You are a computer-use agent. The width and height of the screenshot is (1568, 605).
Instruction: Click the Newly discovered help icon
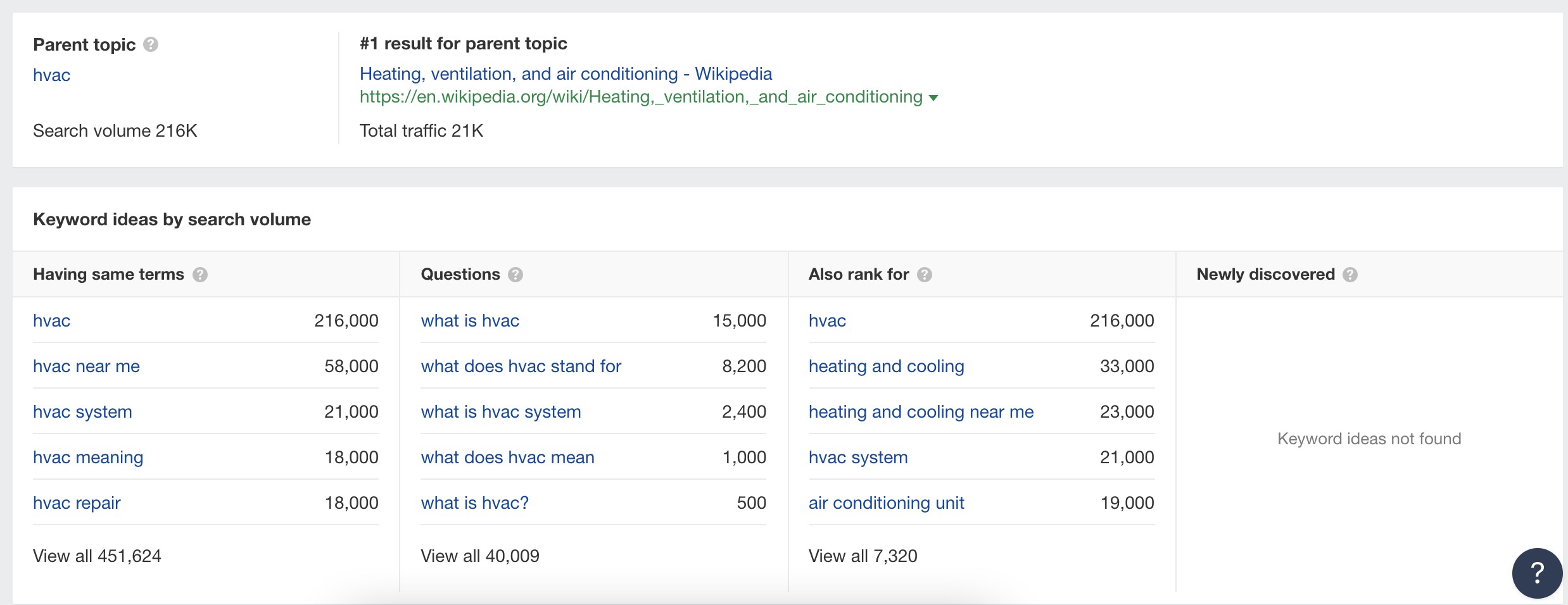coord(1350,275)
